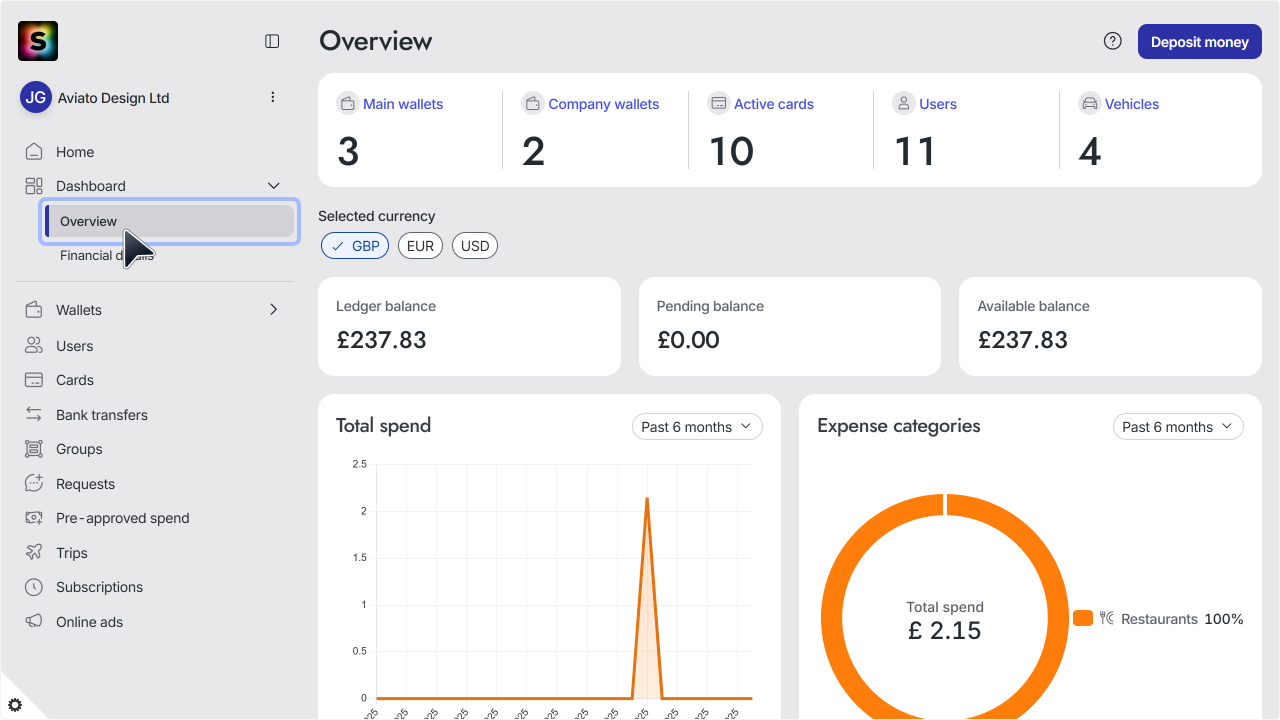1280x720 pixels.
Task: Click the Requests chat icon
Action: (x=34, y=484)
